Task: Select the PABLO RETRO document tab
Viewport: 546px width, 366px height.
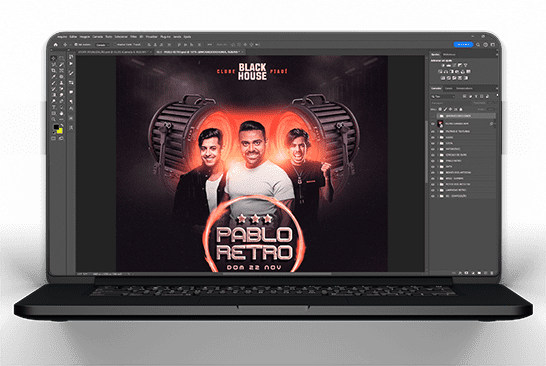Action: 198,52
